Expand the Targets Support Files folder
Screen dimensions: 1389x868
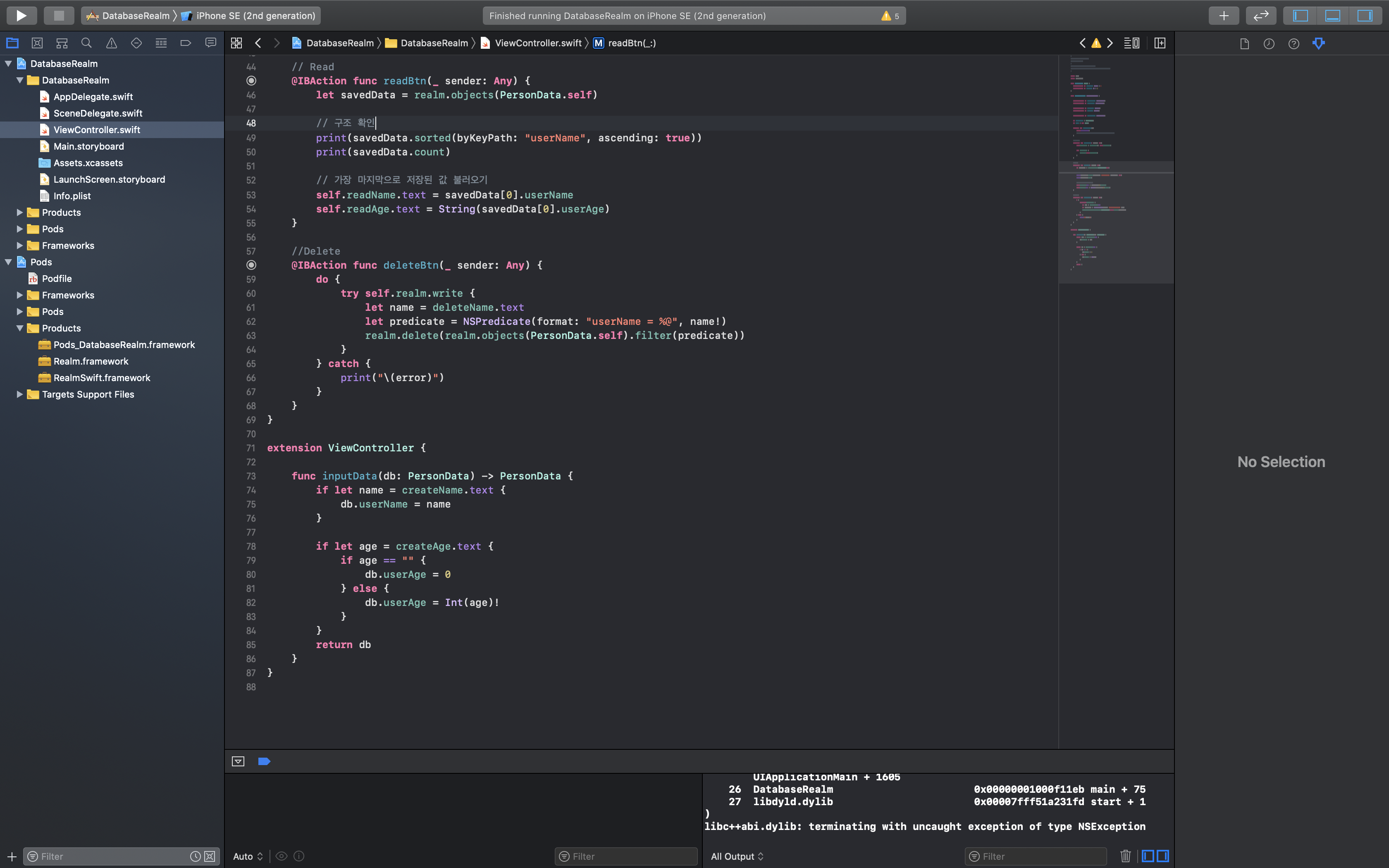point(19,394)
